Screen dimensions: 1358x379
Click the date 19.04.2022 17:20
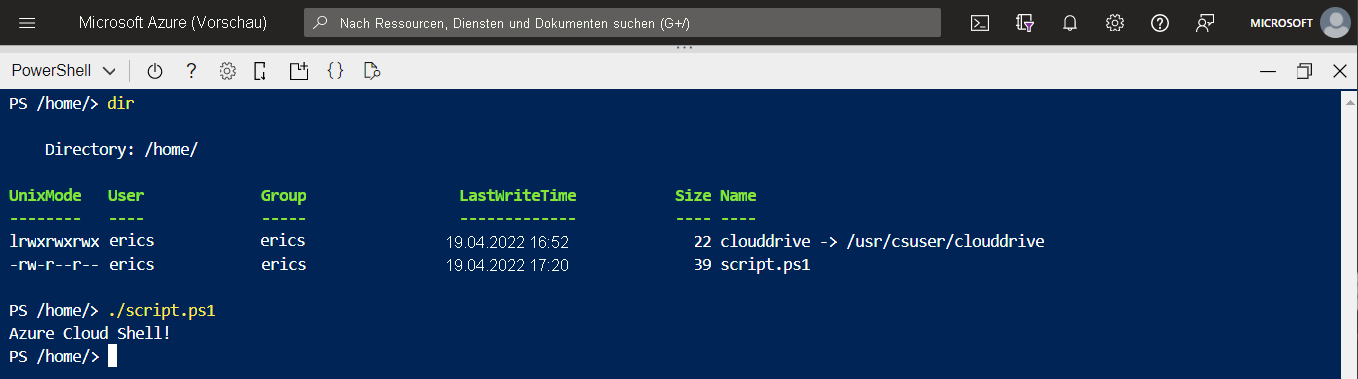click(507, 265)
